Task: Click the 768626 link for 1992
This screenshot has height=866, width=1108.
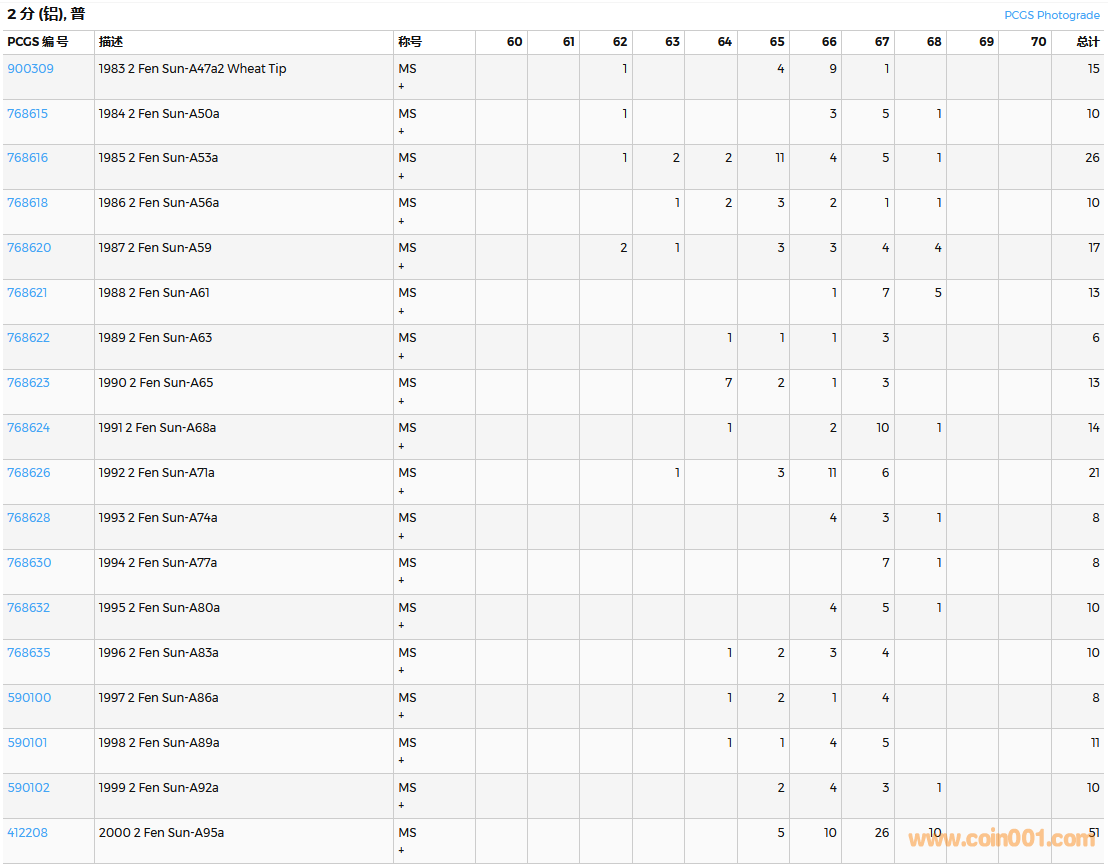Action: click(x=28, y=473)
